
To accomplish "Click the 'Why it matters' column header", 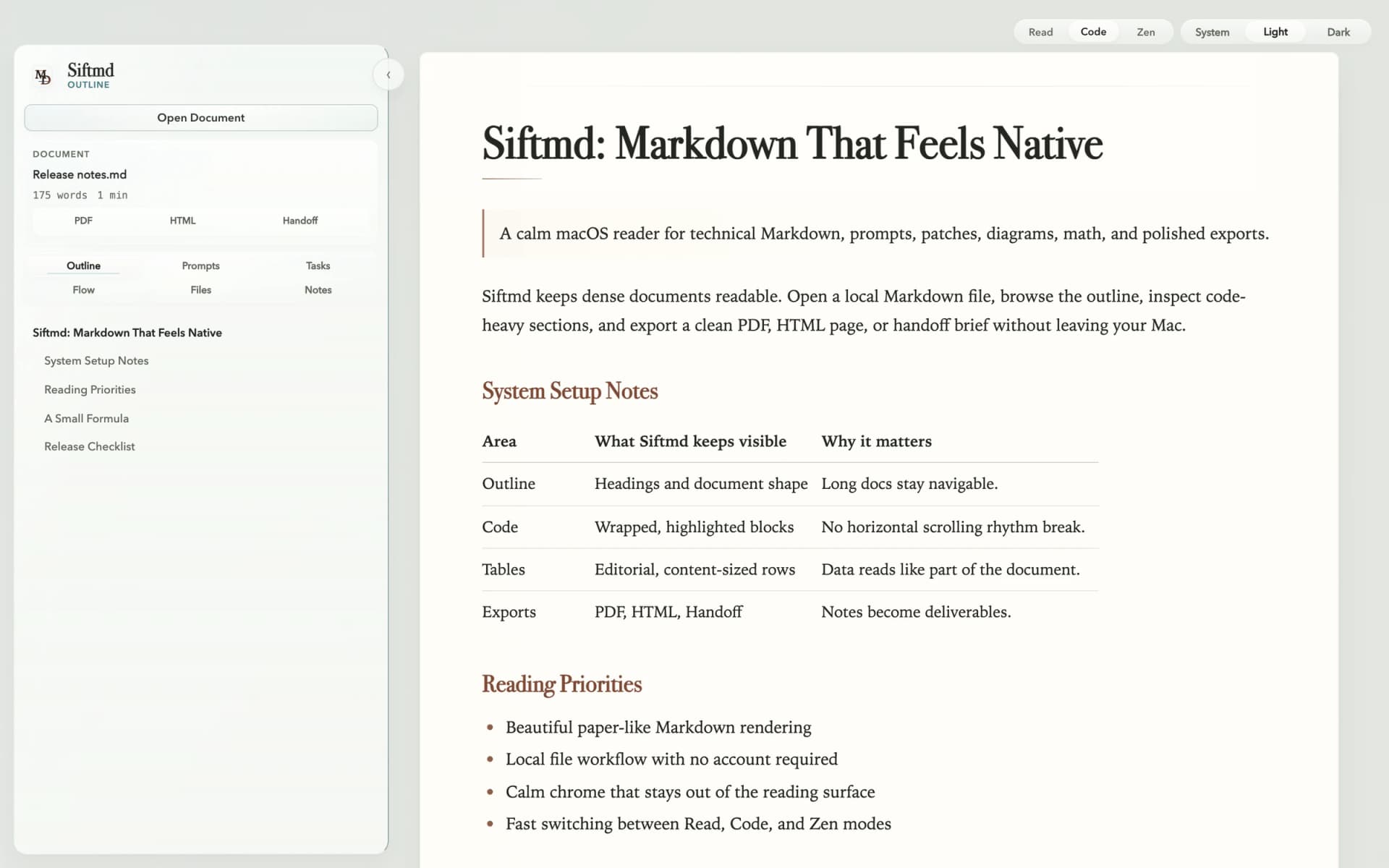I will point(877,441).
